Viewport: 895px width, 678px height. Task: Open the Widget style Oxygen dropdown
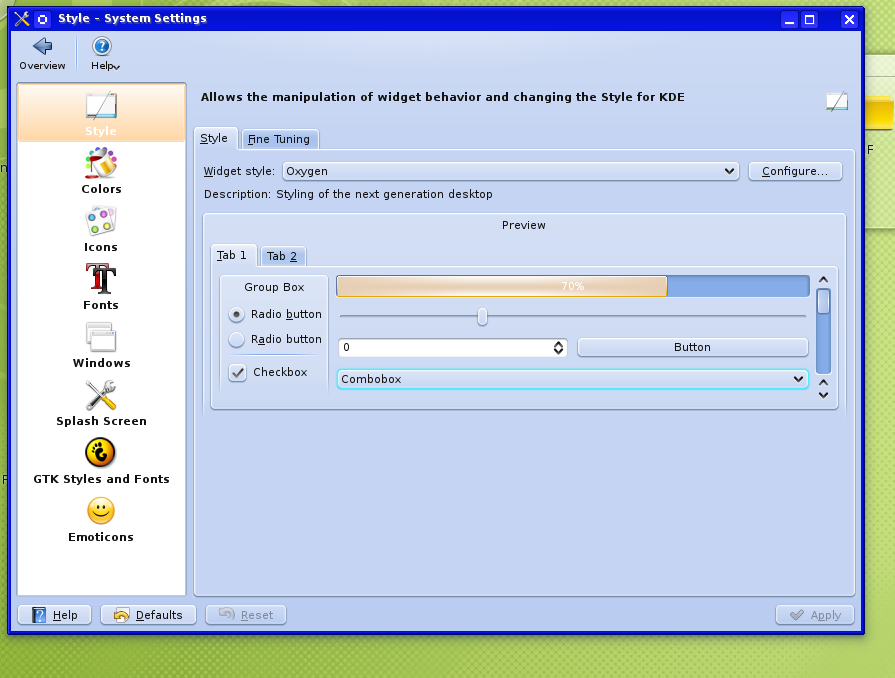[510, 171]
